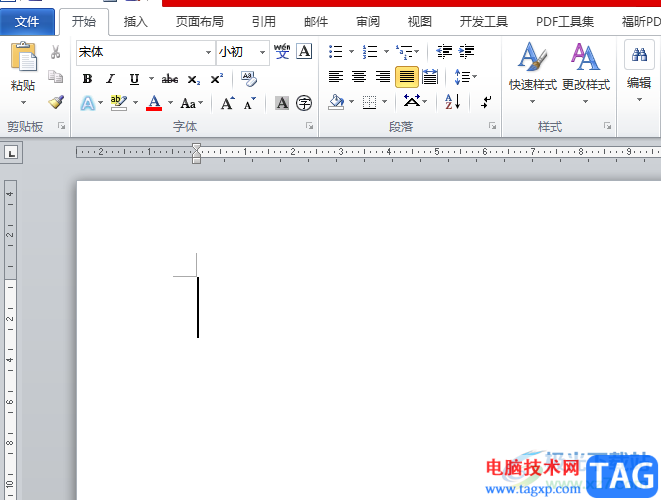Toggle Bold formatting
661x500 pixels.
87,79
